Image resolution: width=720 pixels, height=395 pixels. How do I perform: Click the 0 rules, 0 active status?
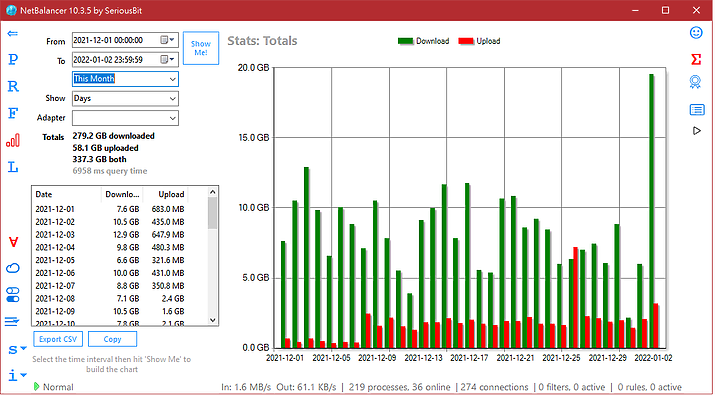click(x=649, y=387)
